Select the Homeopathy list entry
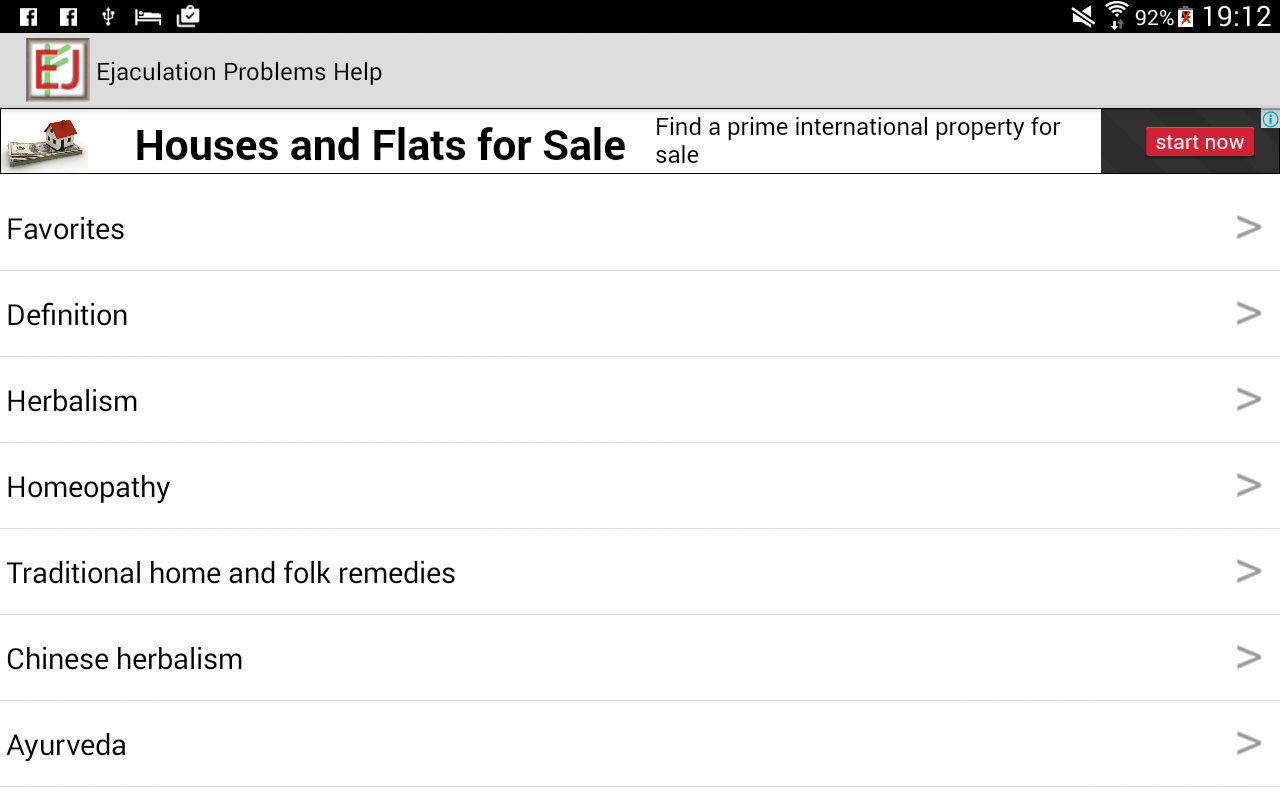This screenshot has width=1280, height=800. pos(89,487)
